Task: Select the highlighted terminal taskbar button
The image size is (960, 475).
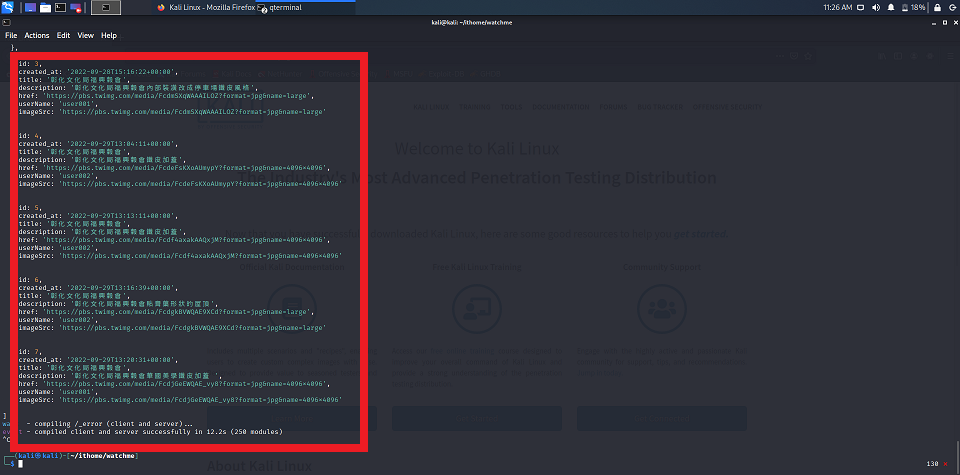Action: point(106,7)
